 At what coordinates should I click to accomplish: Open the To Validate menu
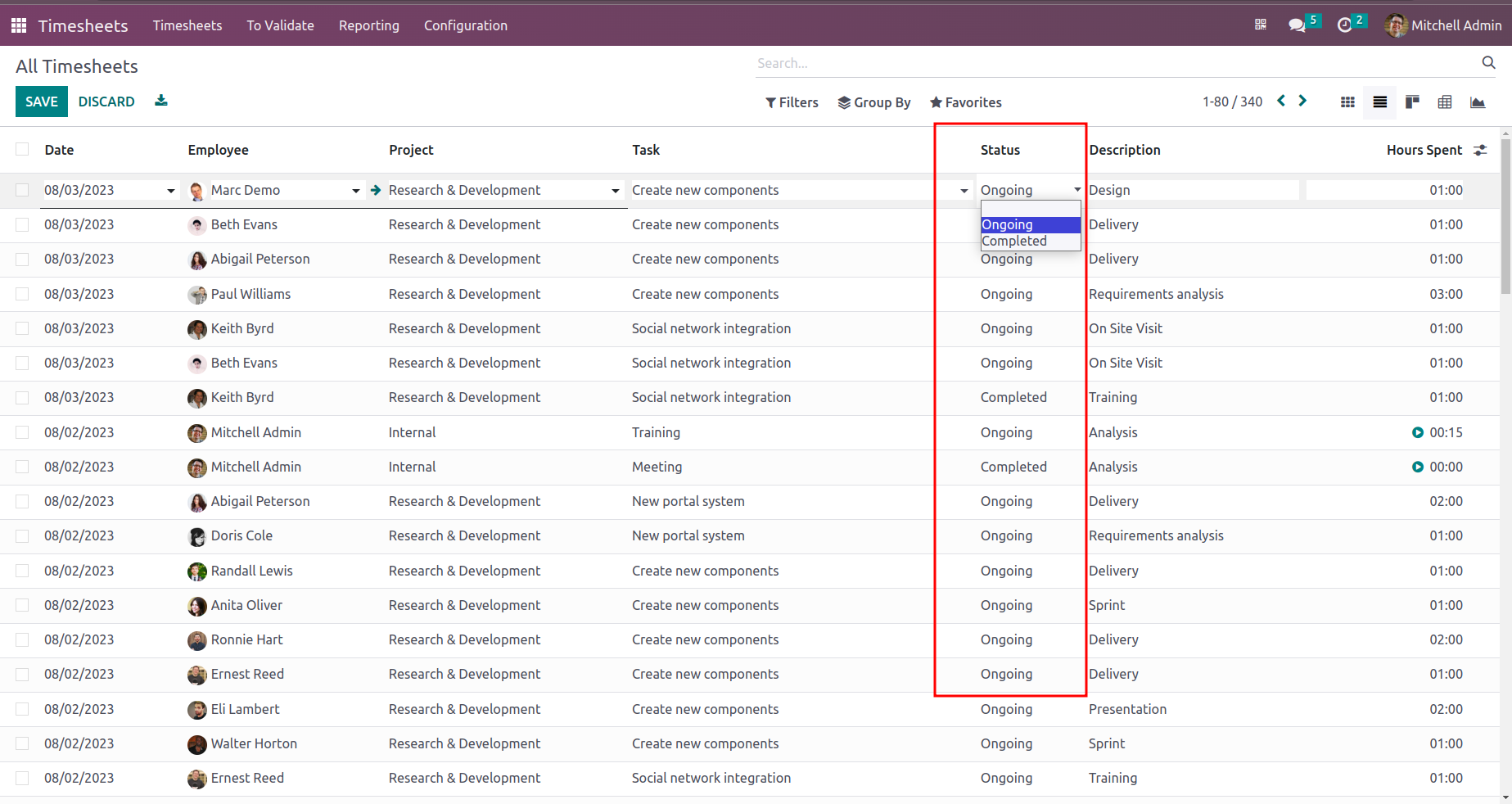280,25
